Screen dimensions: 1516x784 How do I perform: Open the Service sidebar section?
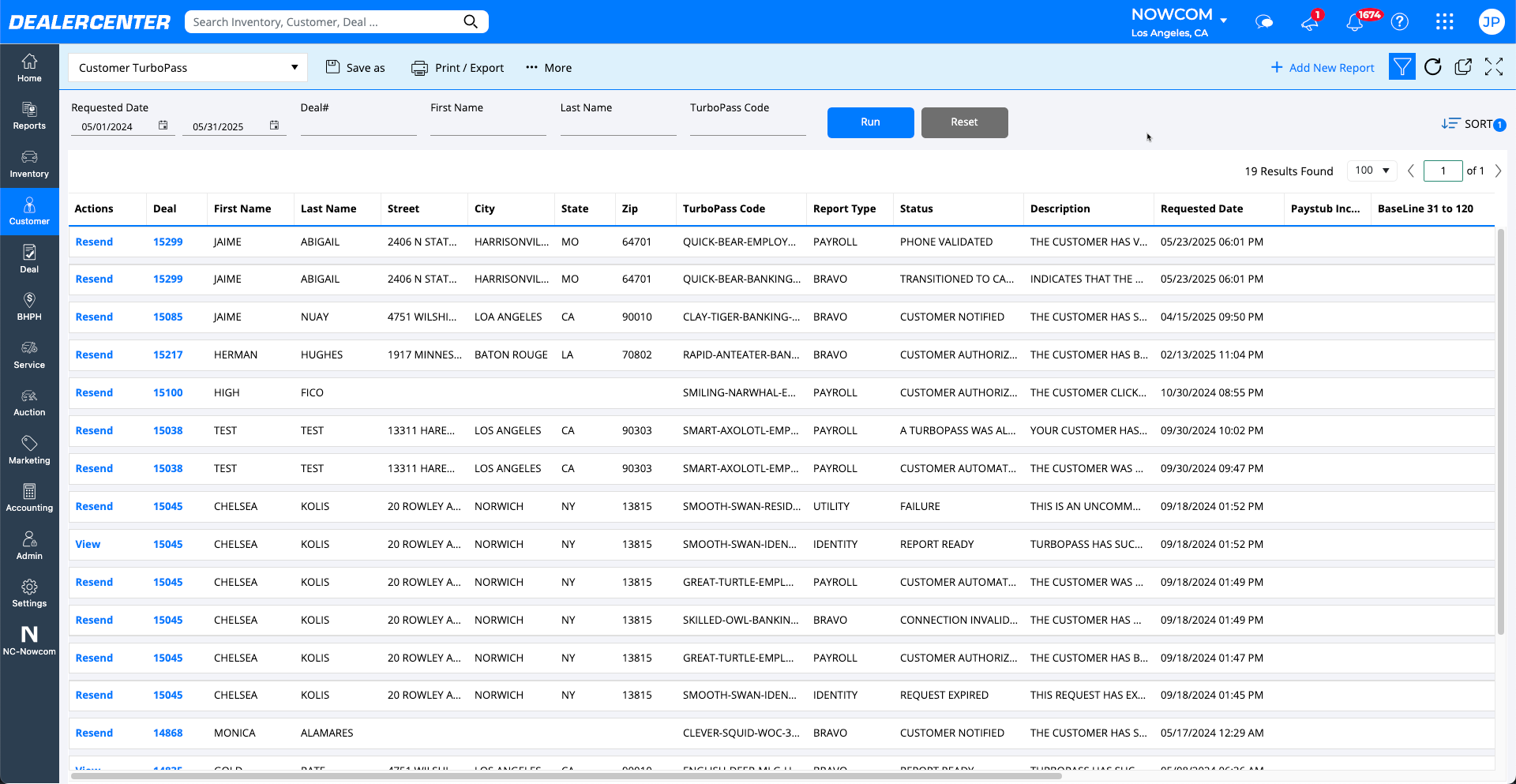tap(29, 354)
